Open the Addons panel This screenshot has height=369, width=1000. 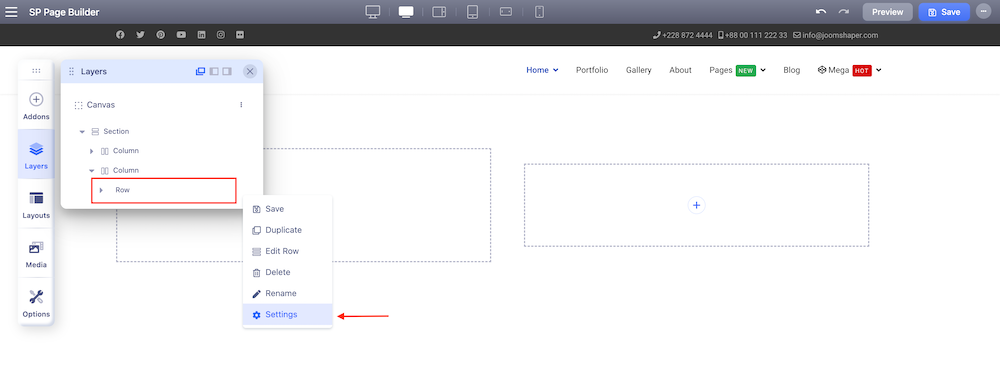[x=36, y=106]
